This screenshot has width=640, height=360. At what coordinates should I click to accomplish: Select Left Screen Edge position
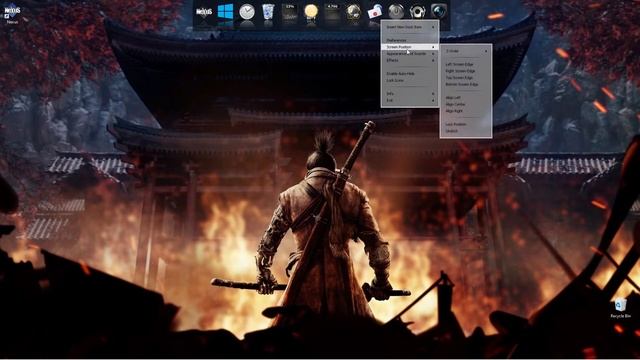point(466,64)
